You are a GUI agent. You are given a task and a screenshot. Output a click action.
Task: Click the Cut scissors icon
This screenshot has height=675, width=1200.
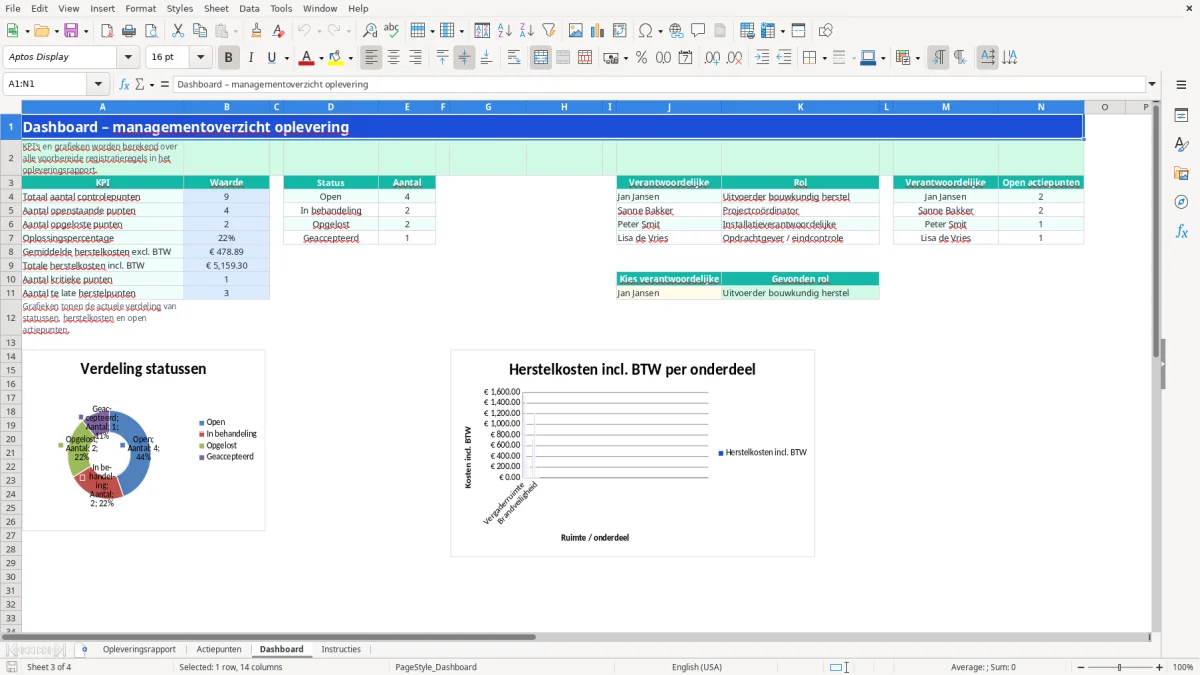coord(177,31)
